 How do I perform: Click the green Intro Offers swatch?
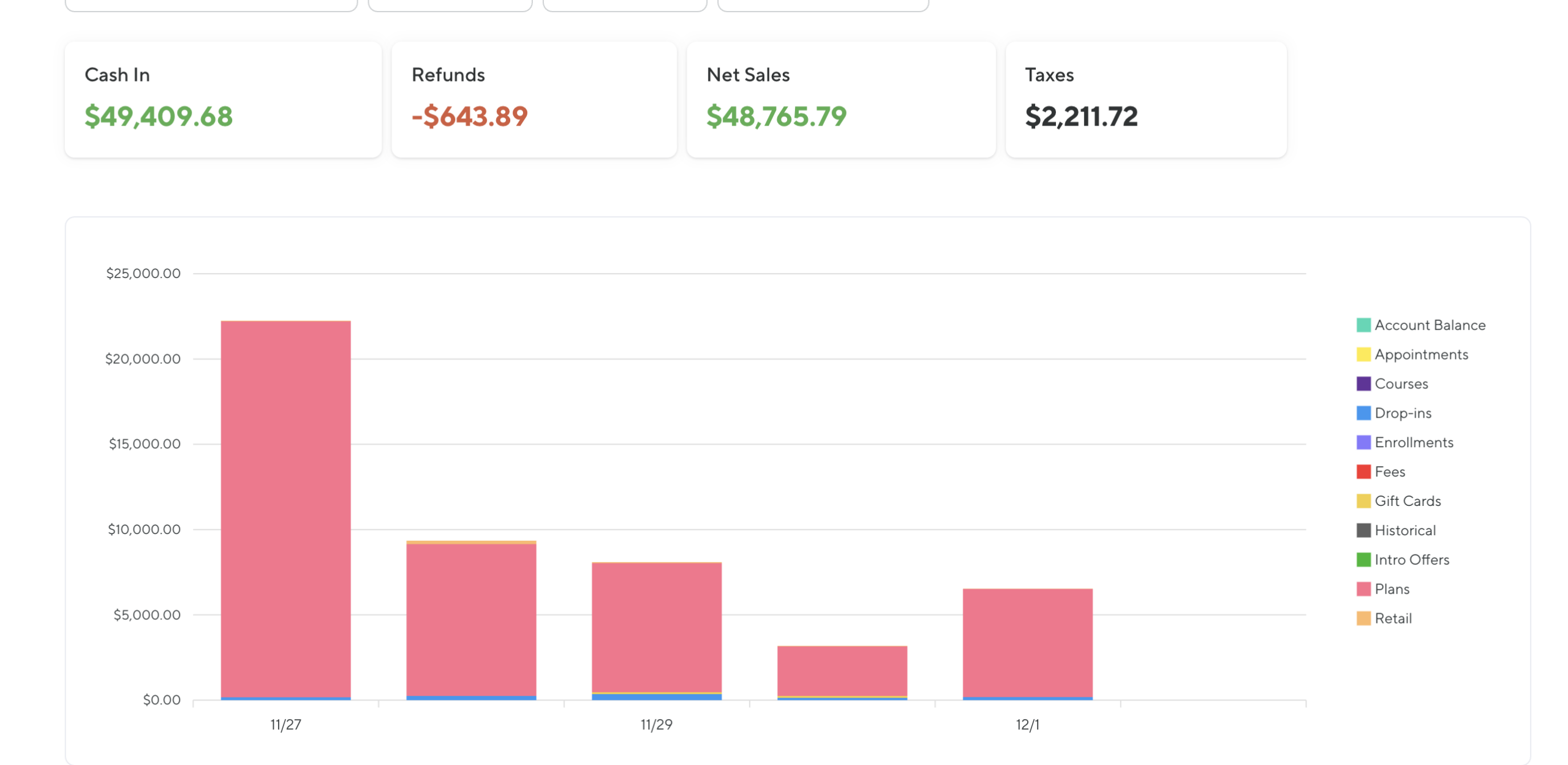[x=1363, y=560]
